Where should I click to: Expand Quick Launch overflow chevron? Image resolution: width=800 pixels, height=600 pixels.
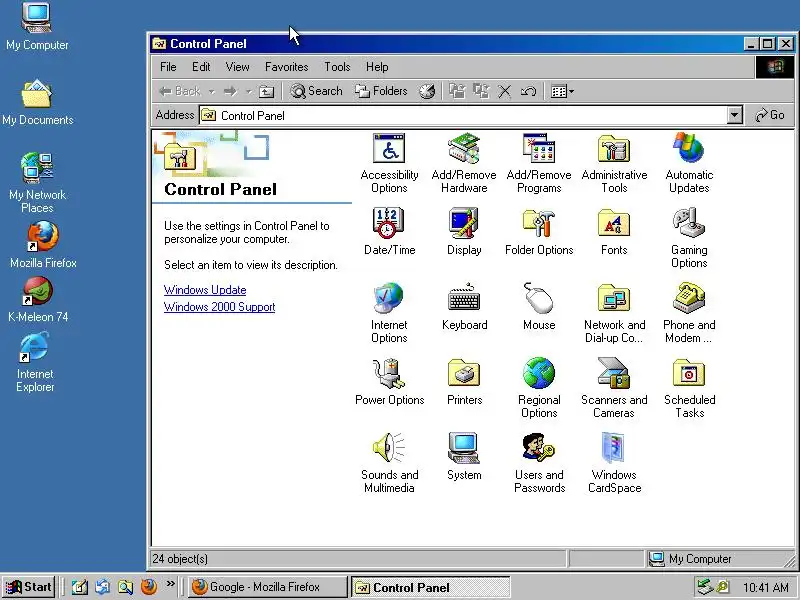(x=170, y=584)
